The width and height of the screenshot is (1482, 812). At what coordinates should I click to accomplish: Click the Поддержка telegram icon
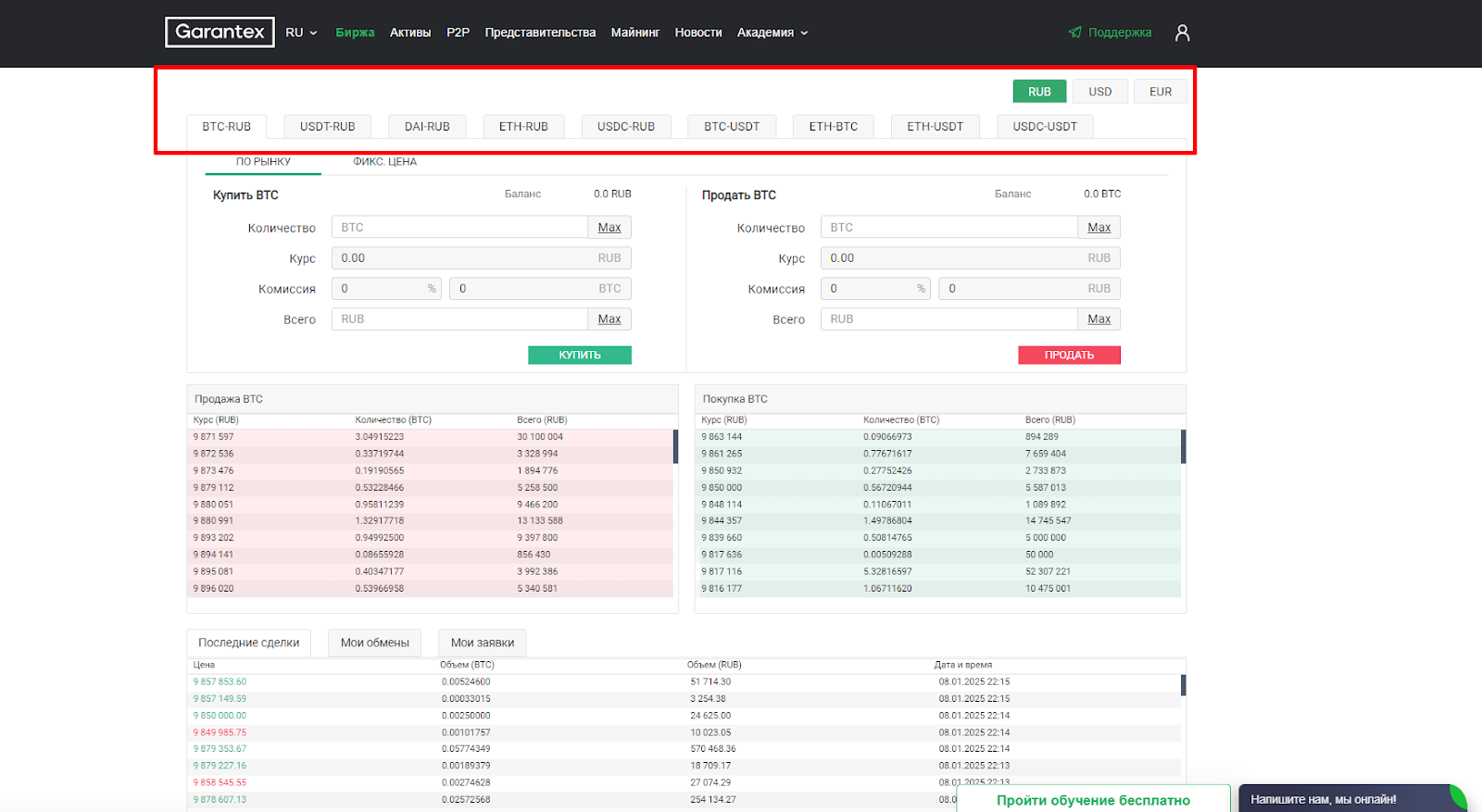click(1074, 32)
